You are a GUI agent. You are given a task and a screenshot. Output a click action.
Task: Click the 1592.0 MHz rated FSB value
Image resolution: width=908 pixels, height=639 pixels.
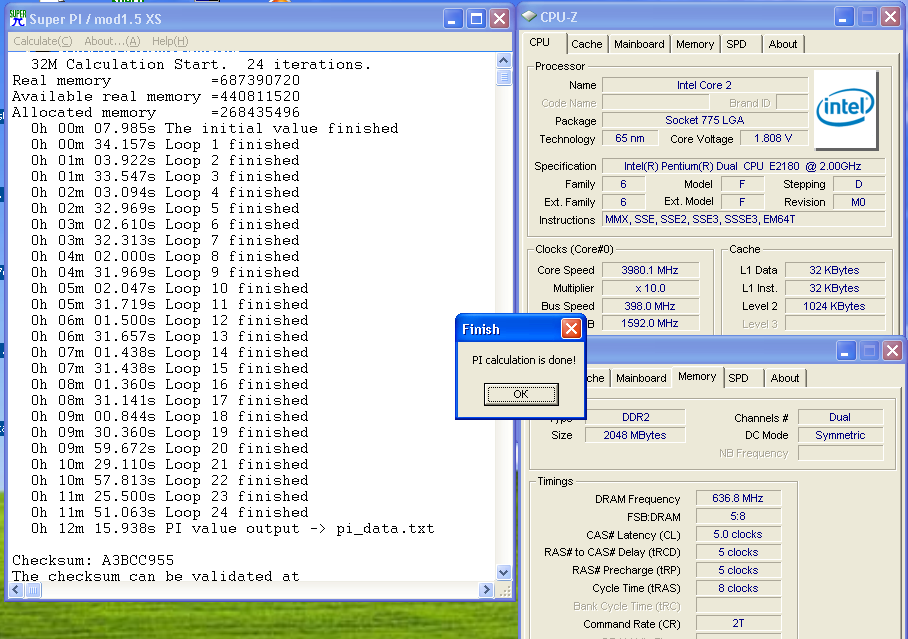(650, 323)
